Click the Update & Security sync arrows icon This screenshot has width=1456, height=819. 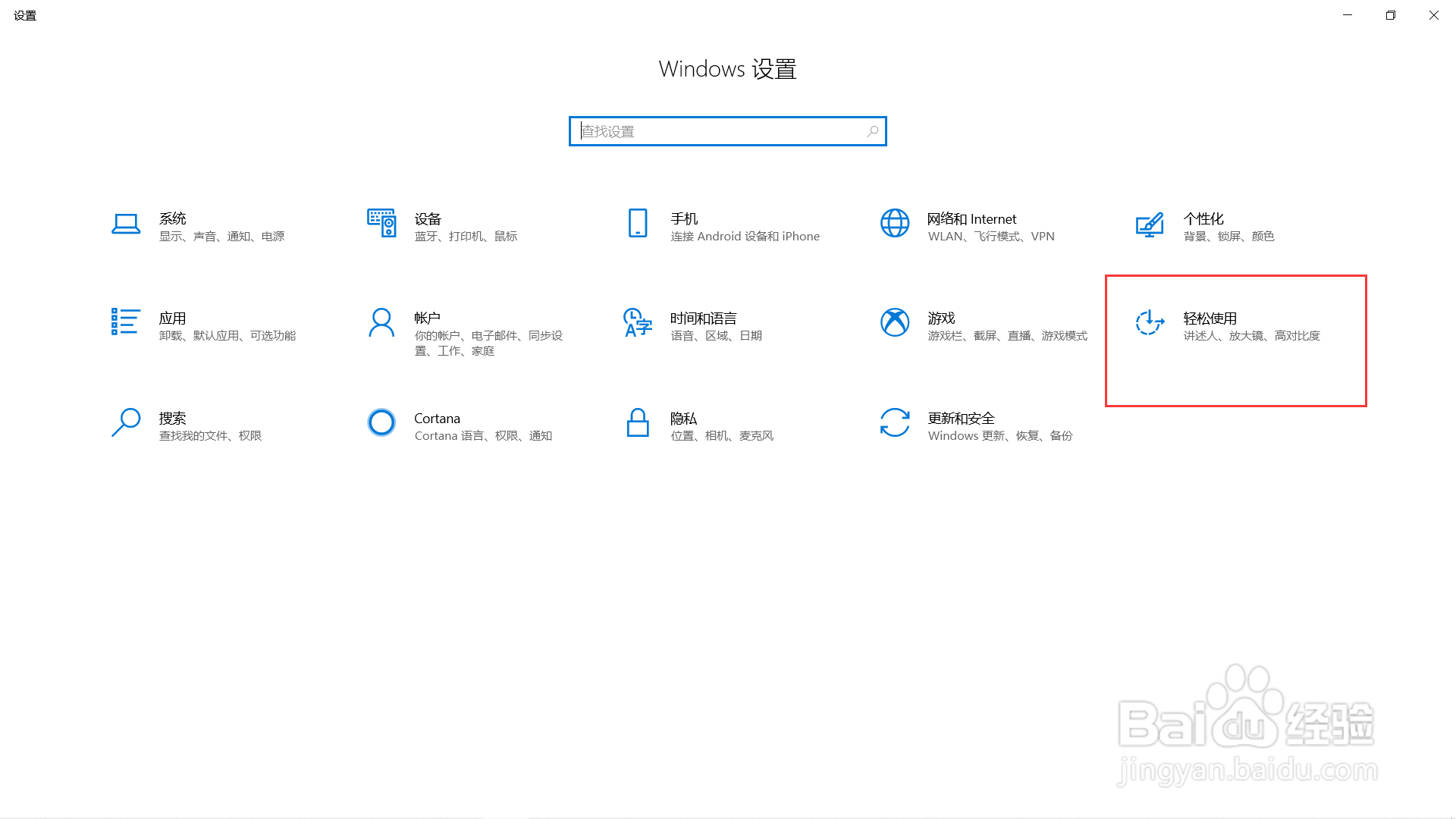tap(895, 422)
